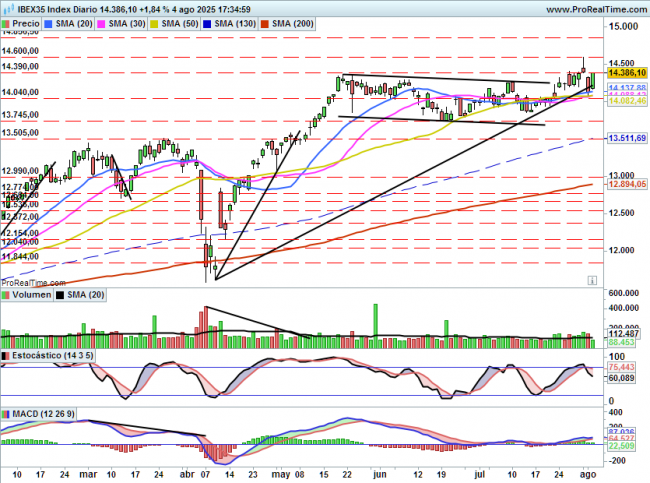The width and height of the screenshot is (650, 483).
Task: Click the current price tag 14.386,10
Action: [x=627, y=73]
